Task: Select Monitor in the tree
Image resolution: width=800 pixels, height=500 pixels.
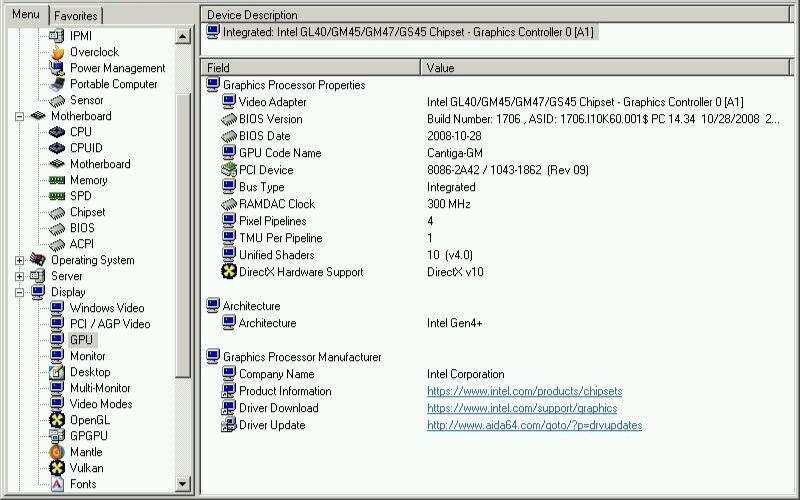Action: pyautogui.click(x=88, y=356)
